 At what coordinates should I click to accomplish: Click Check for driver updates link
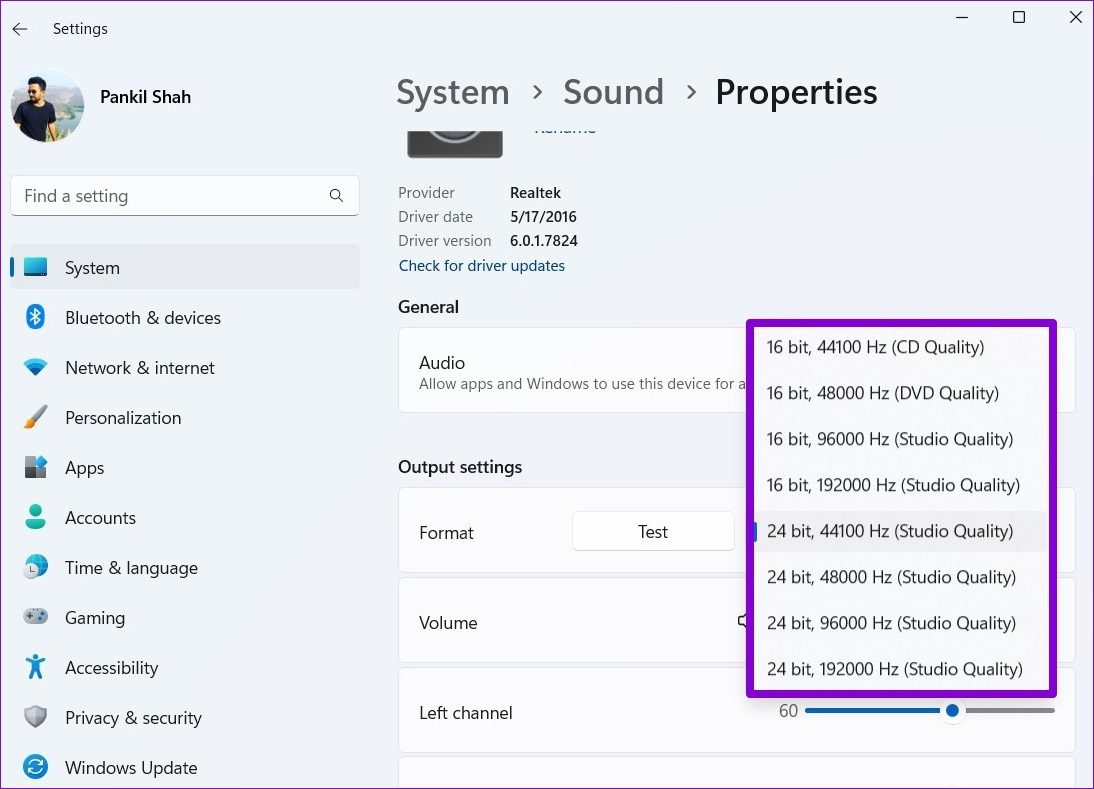coord(482,266)
